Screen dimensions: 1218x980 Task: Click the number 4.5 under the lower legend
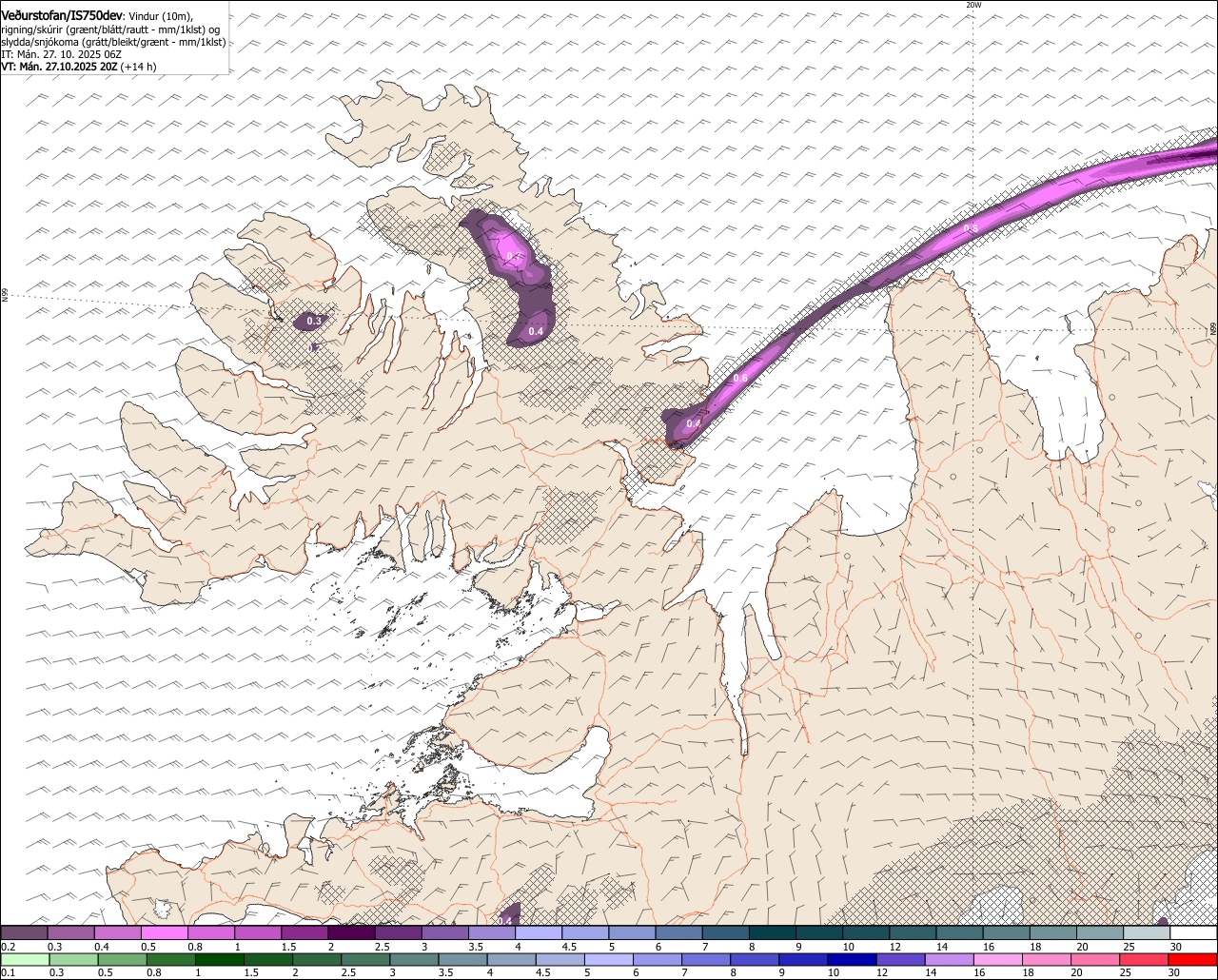[542, 972]
